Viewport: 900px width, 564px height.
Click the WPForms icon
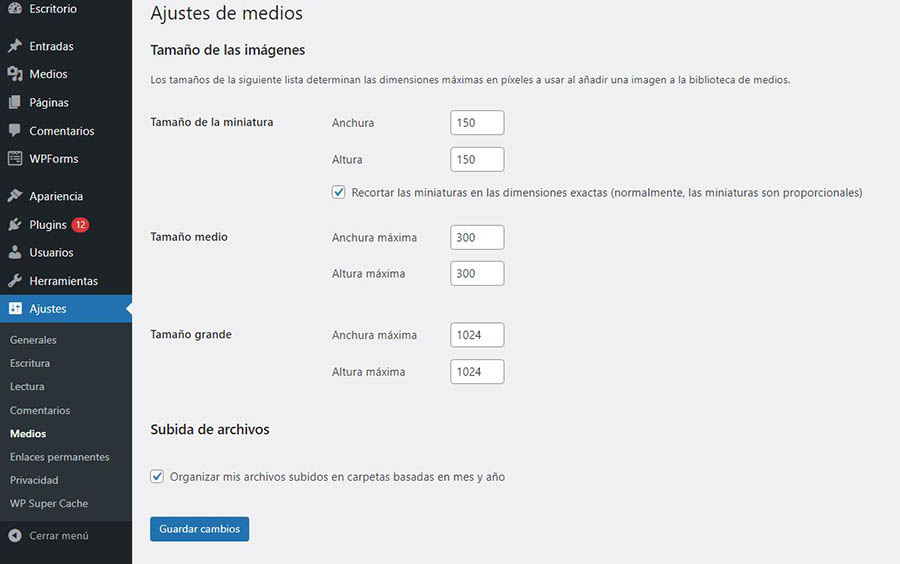(x=15, y=158)
